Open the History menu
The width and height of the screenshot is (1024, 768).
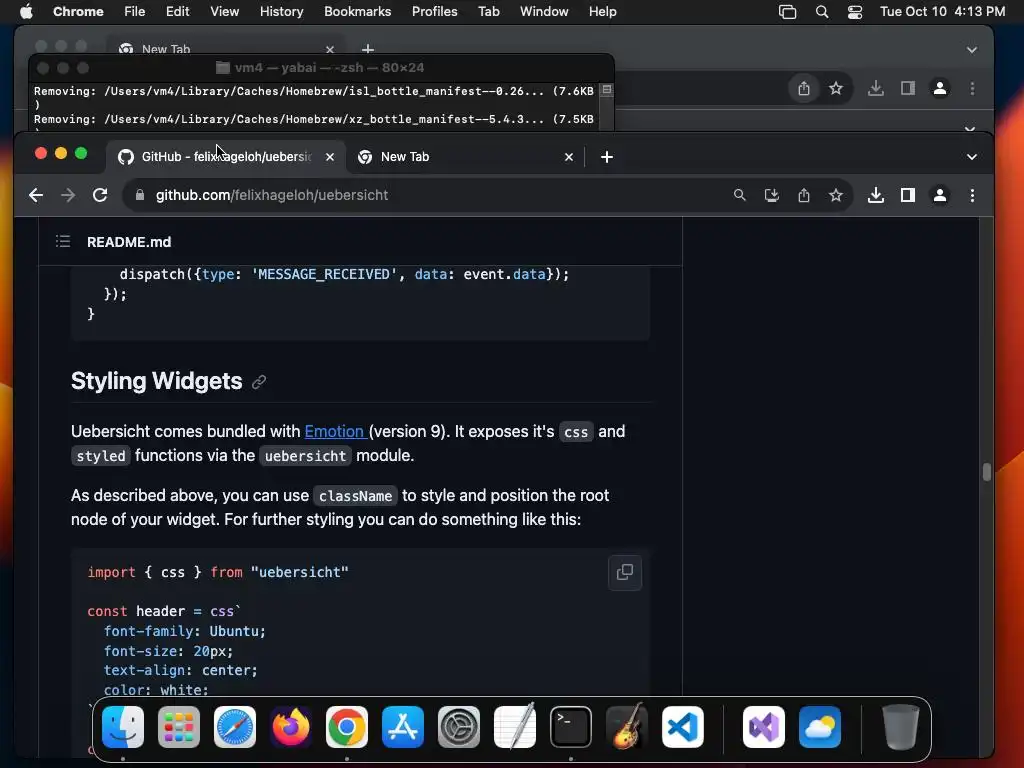(281, 12)
